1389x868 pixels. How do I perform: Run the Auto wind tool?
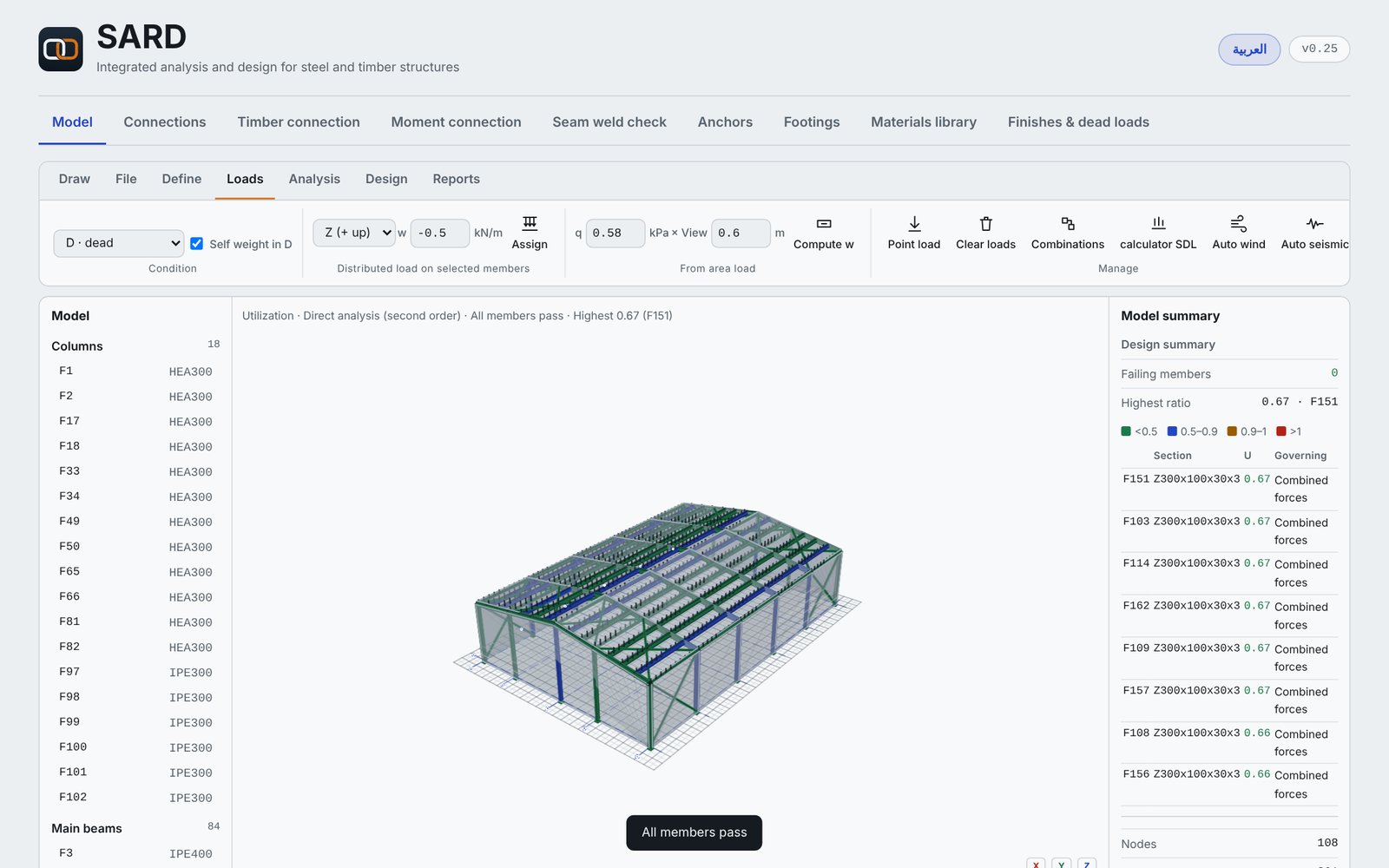tap(1239, 233)
